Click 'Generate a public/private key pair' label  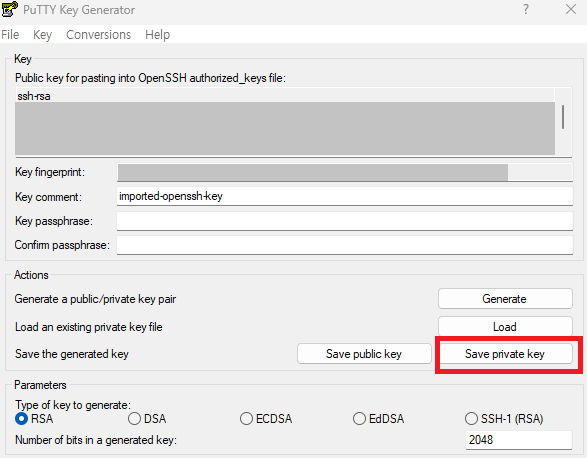point(95,299)
